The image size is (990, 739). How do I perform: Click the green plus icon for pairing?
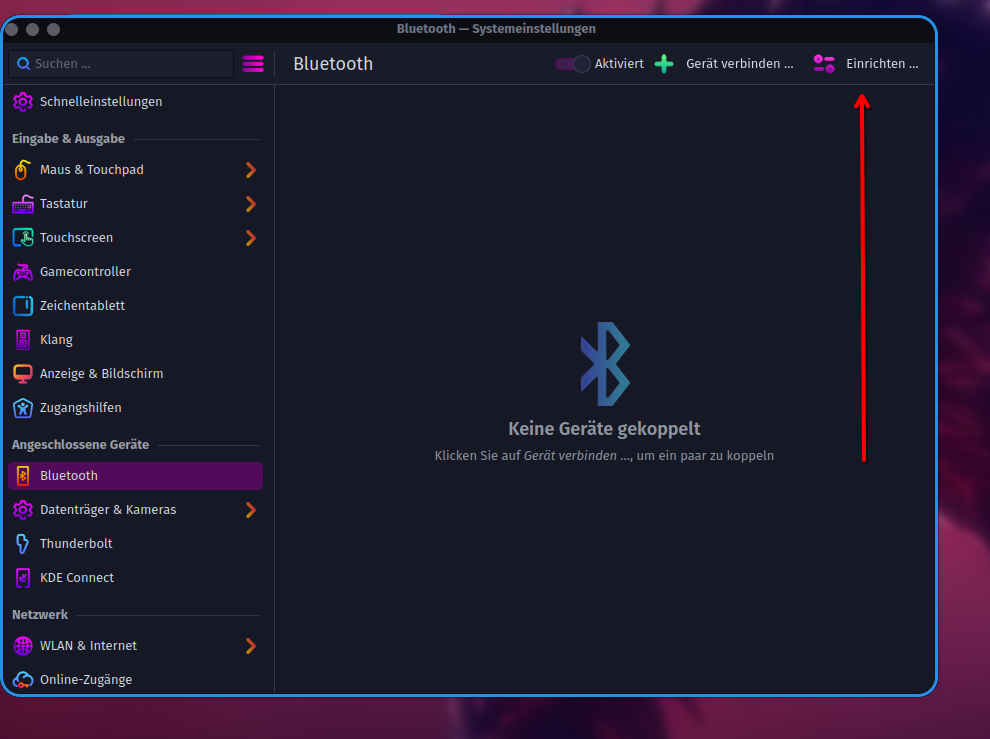(x=664, y=64)
